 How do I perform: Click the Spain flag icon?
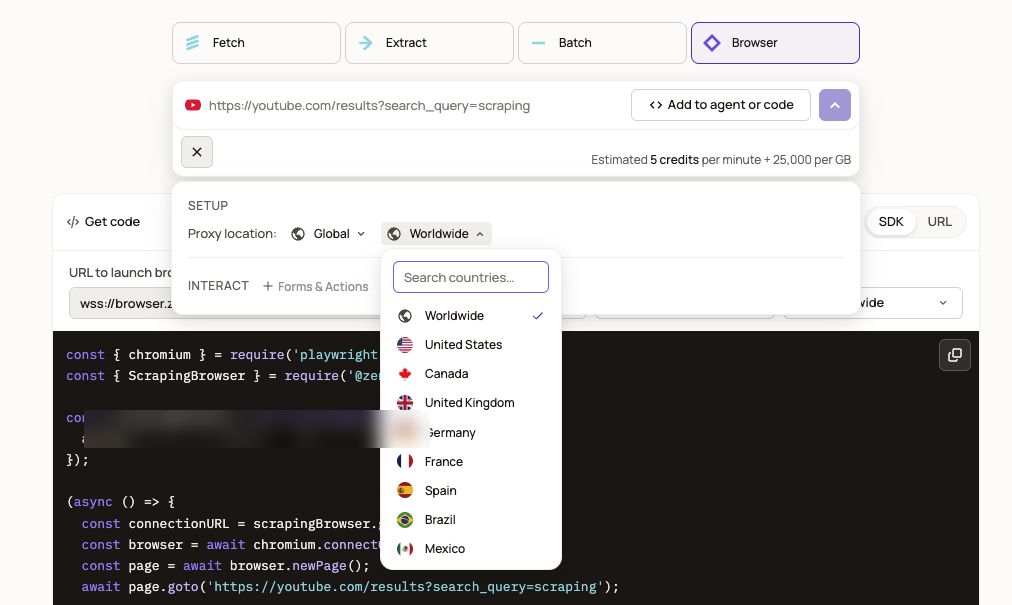coord(405,491)
